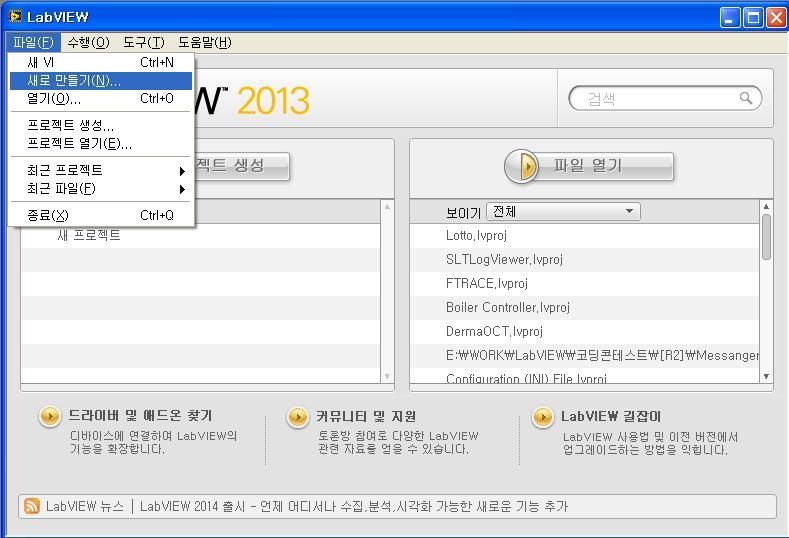
Task: Click the recent files scroll-up arrow
Action: 766,206
